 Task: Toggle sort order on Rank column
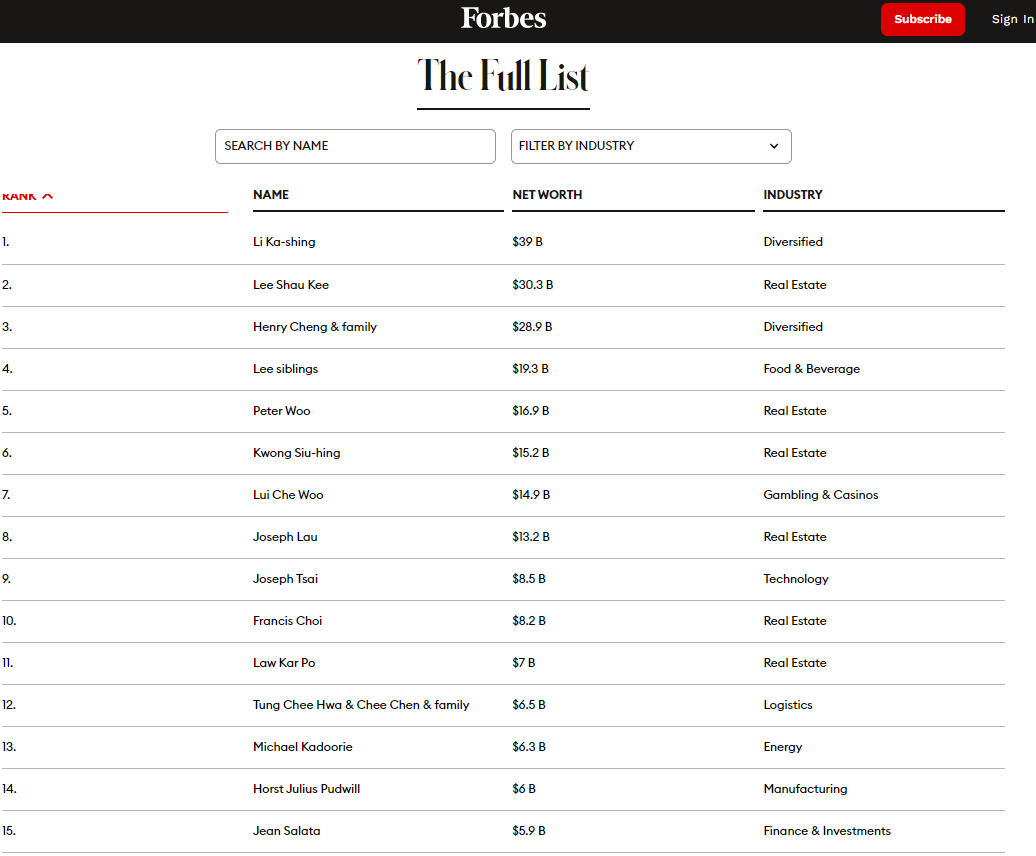(28, 196)
